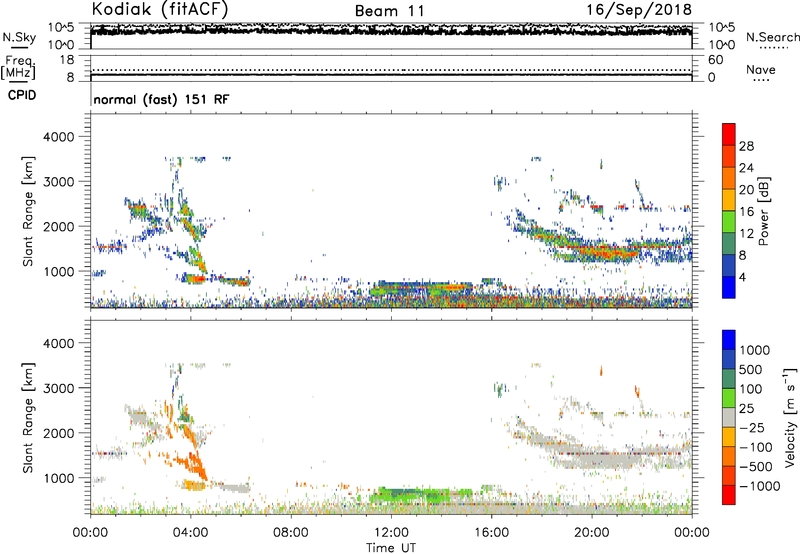Click the "08:00" time tick label

[291, 533]
